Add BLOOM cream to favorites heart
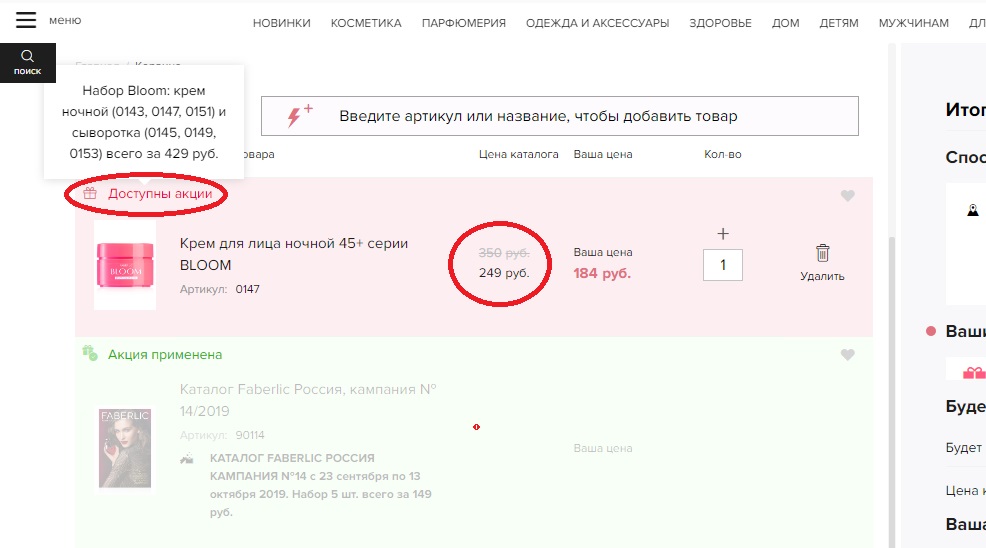986x548 pixels. click(x=848, y=196)
